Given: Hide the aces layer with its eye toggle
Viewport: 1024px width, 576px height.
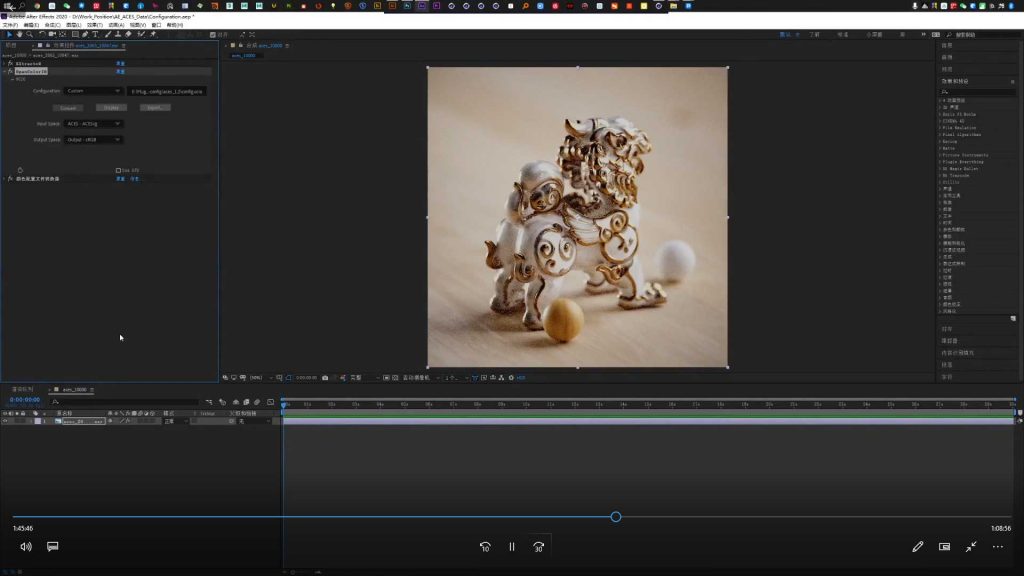Looking at the screenshot, I should tap(6, 420).
